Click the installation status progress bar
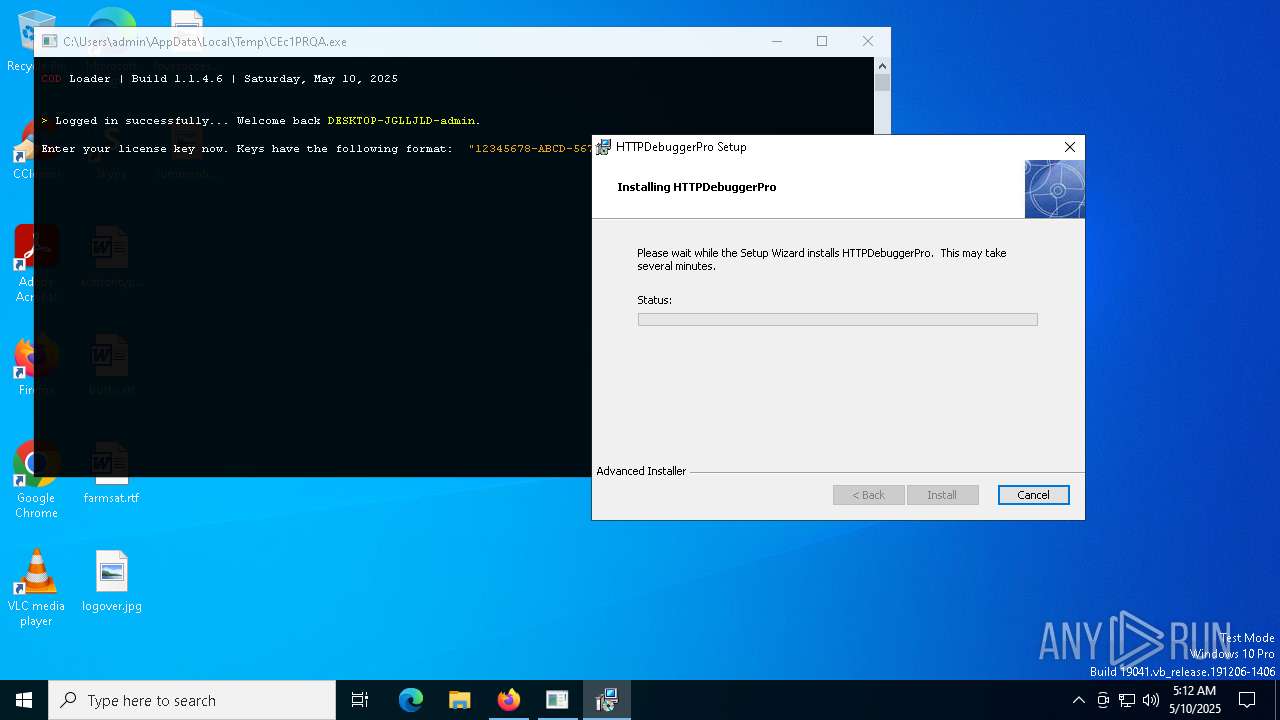The width and height of the screenshot is (1280, 720). 837,319
